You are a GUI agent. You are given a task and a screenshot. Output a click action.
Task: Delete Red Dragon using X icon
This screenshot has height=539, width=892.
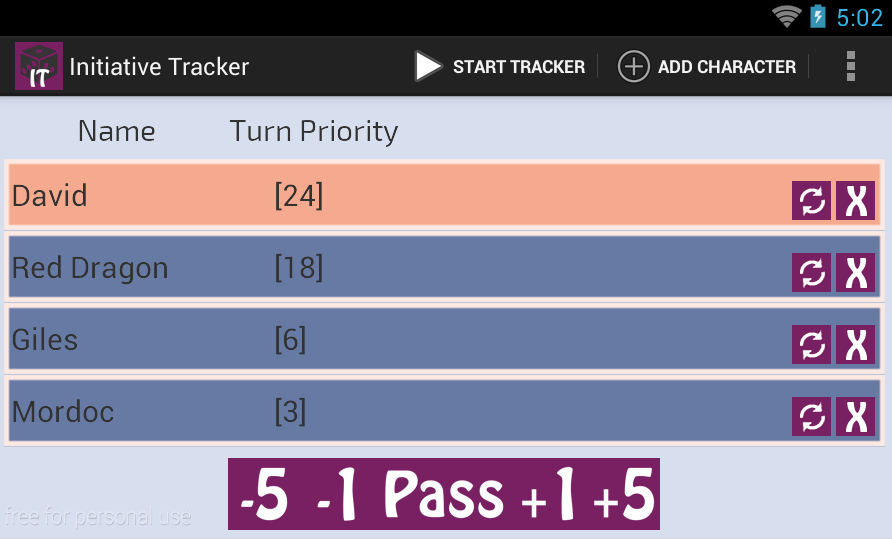click(x=855, y=272)
